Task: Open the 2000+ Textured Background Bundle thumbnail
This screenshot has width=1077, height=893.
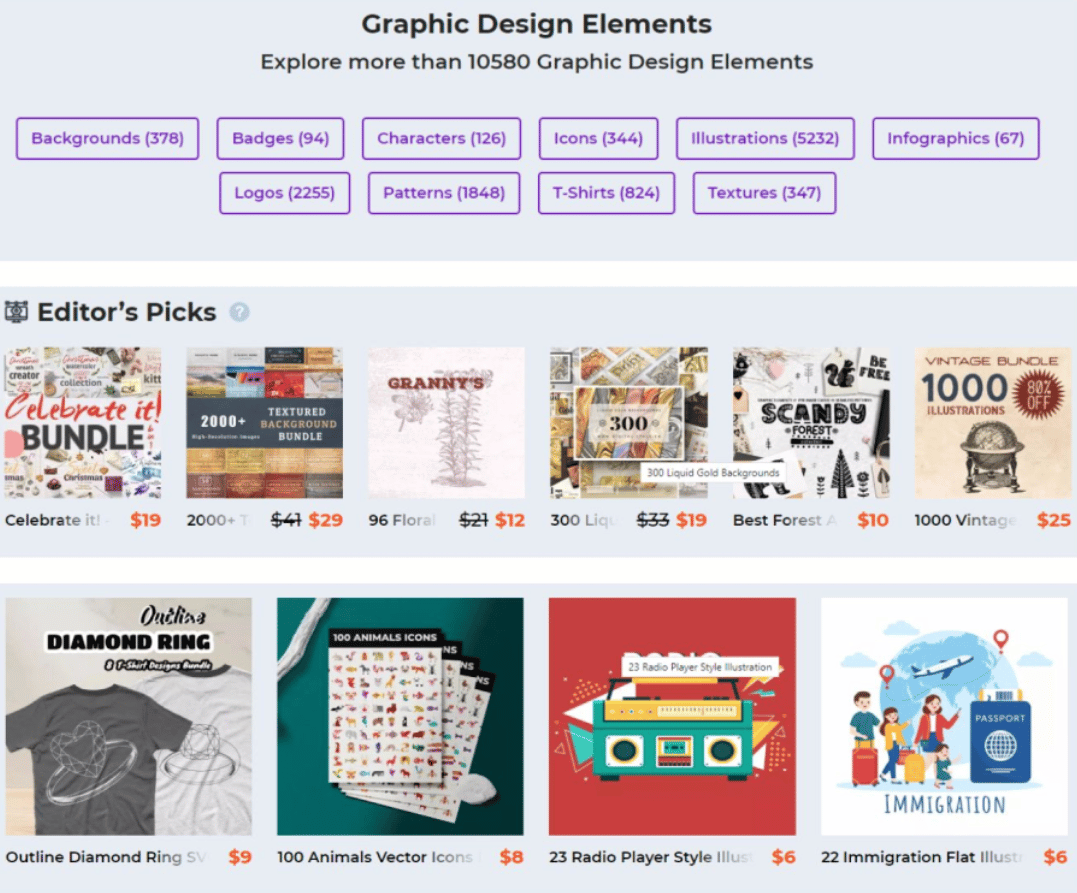Action: (x=264, y=422)
